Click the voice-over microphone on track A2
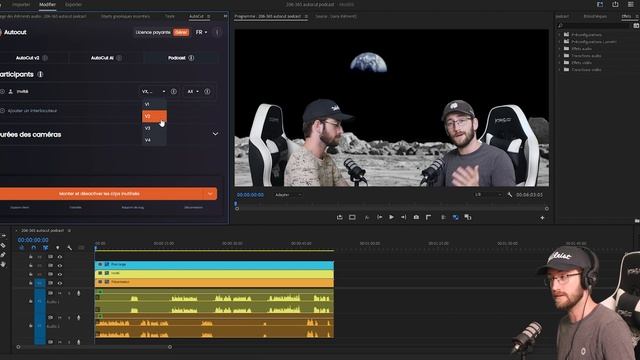The image size is (640, 360). tap(78, 317)
